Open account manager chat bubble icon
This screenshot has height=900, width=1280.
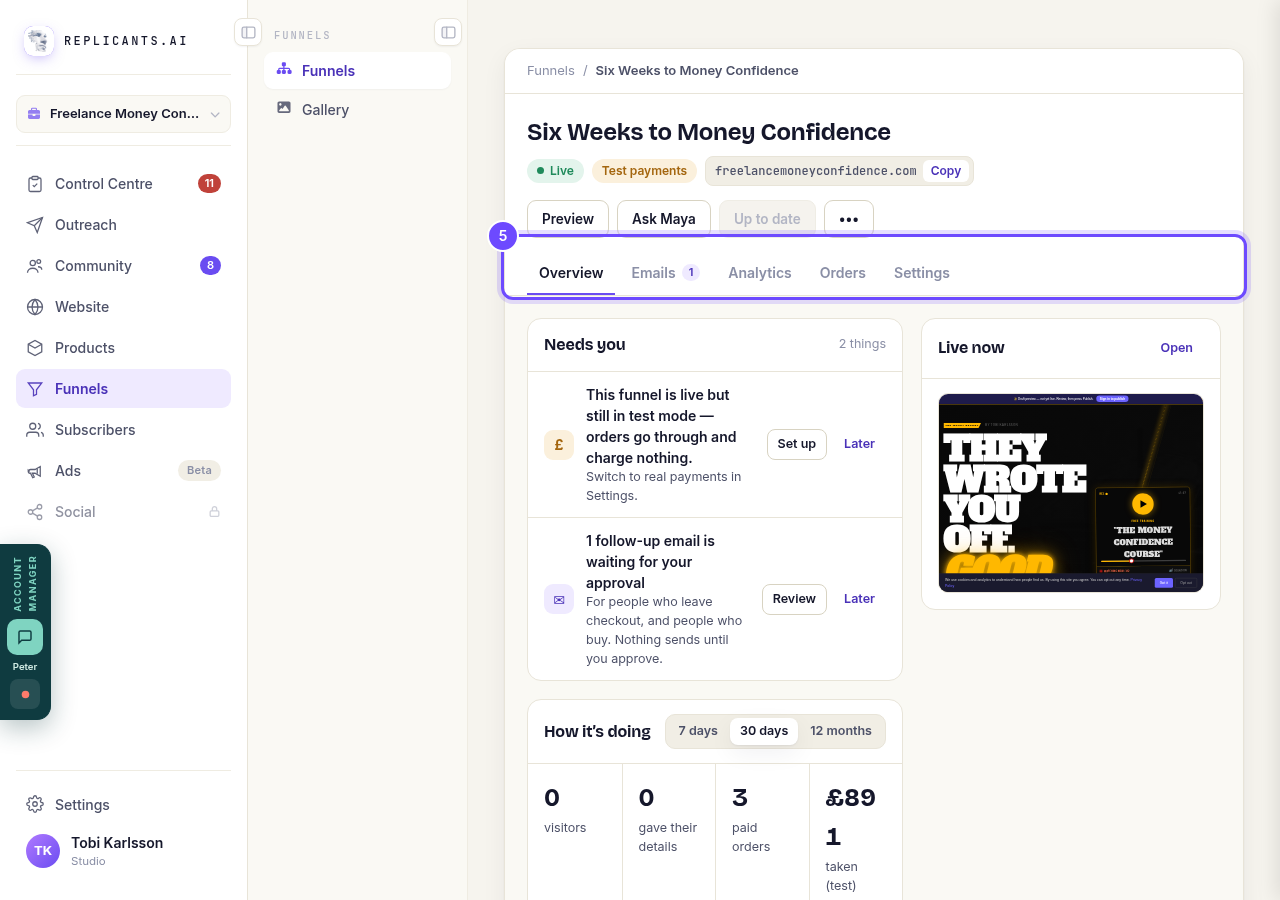click(x=25, y=637)
